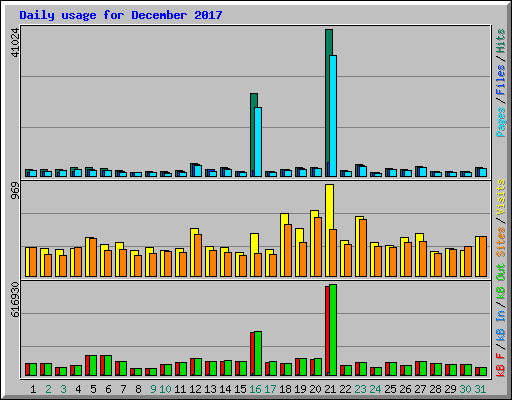Viewport: 512px width, 400px height.
Task: Click the day 5 axis label
Action: [93, 389]
